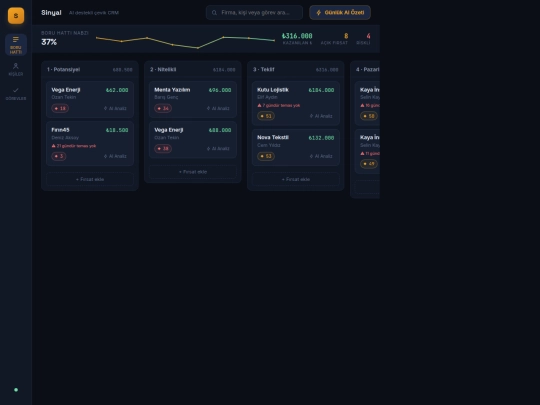Open the Menta Yazılım opportunity card

tap(193, 99)
